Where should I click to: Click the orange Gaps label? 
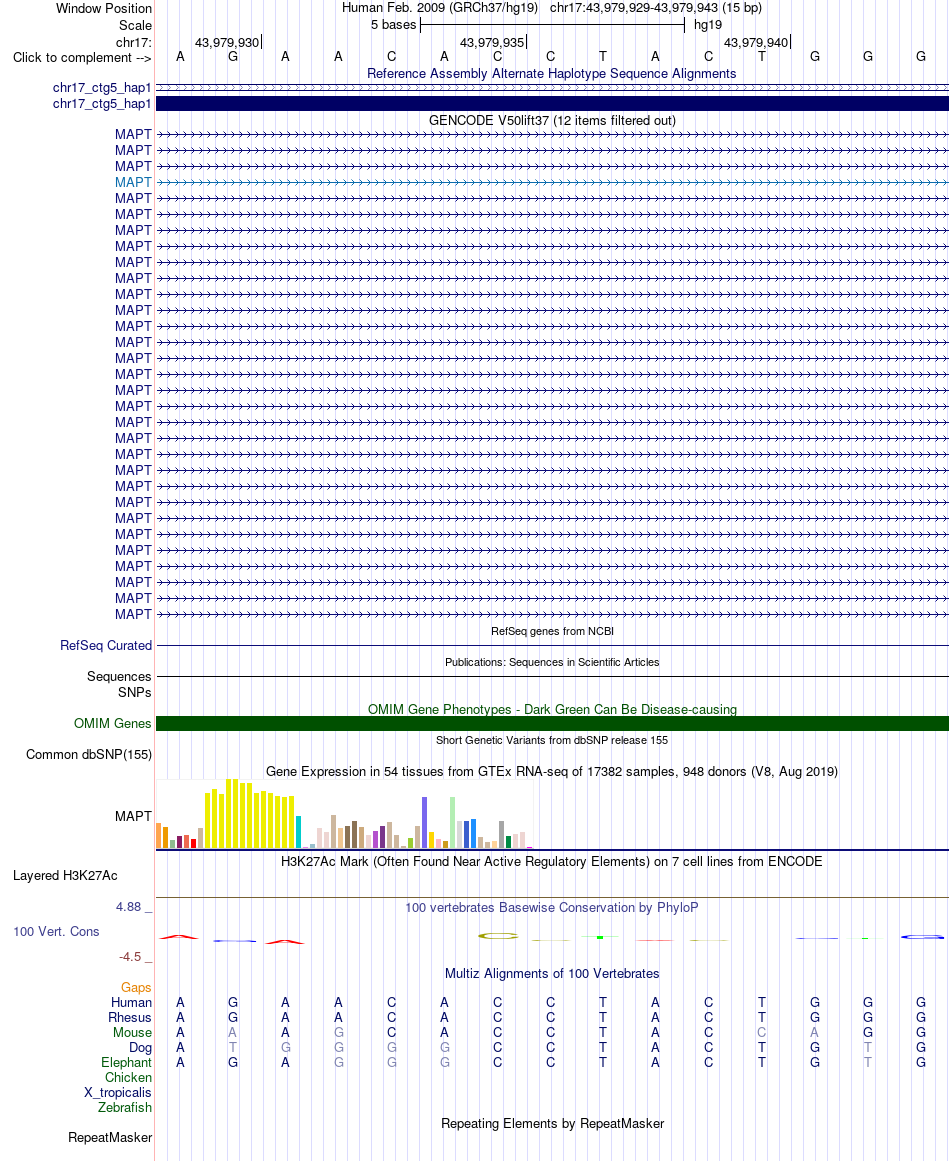click(x=136, y=988)
